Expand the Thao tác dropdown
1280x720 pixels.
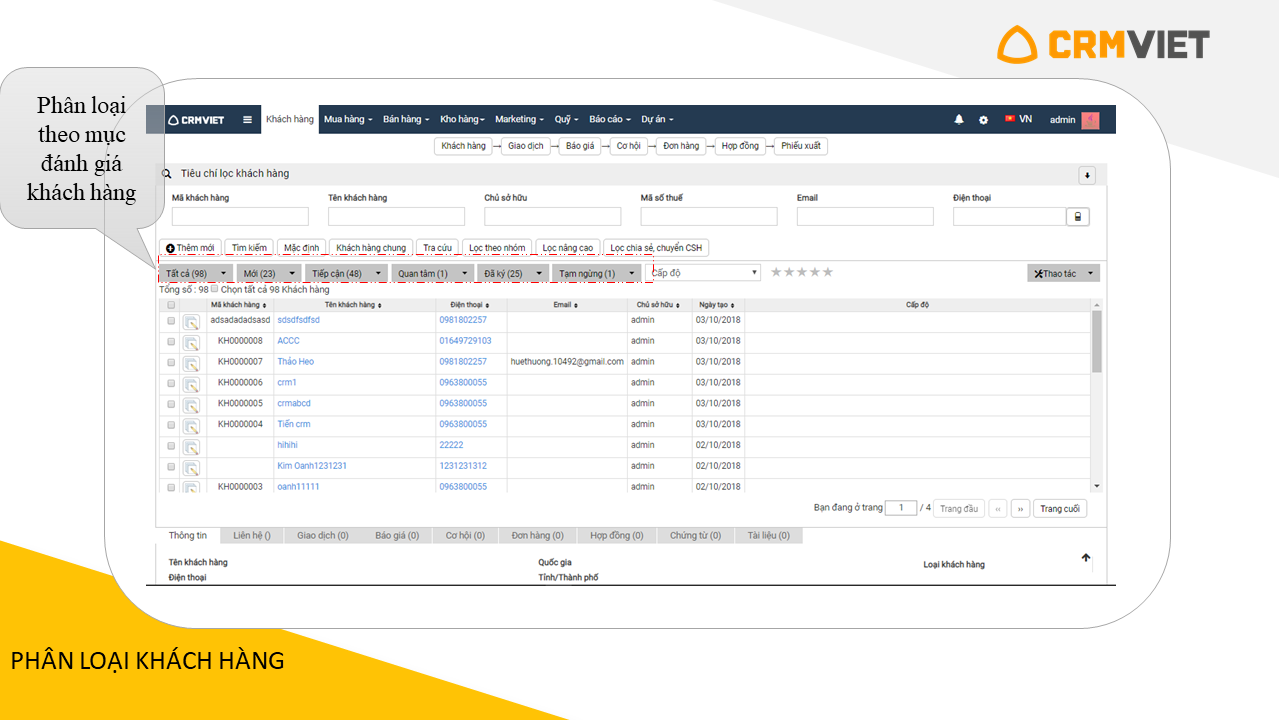[1063, 273]
